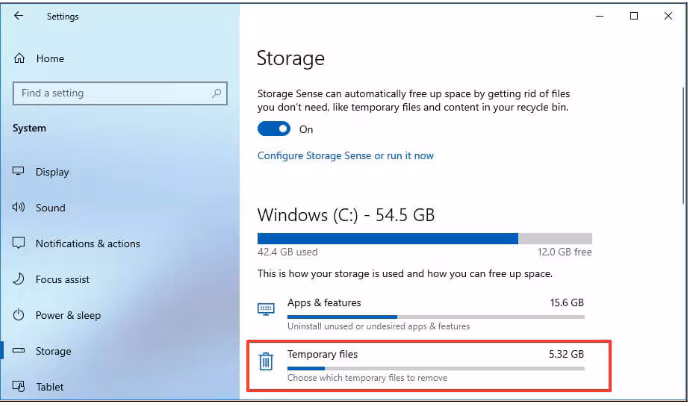Open Configure Storage Sense or run it now
Image resolution: width=688 pixels, height=406 pixels.
(x=345, y=156)
